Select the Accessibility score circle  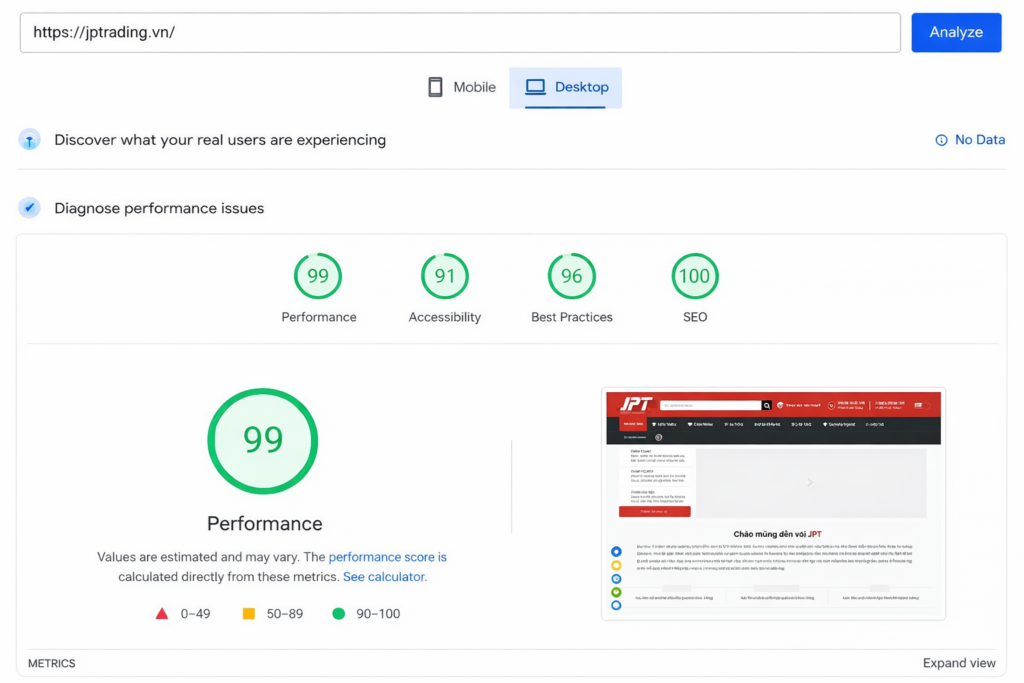coord(444,275)
